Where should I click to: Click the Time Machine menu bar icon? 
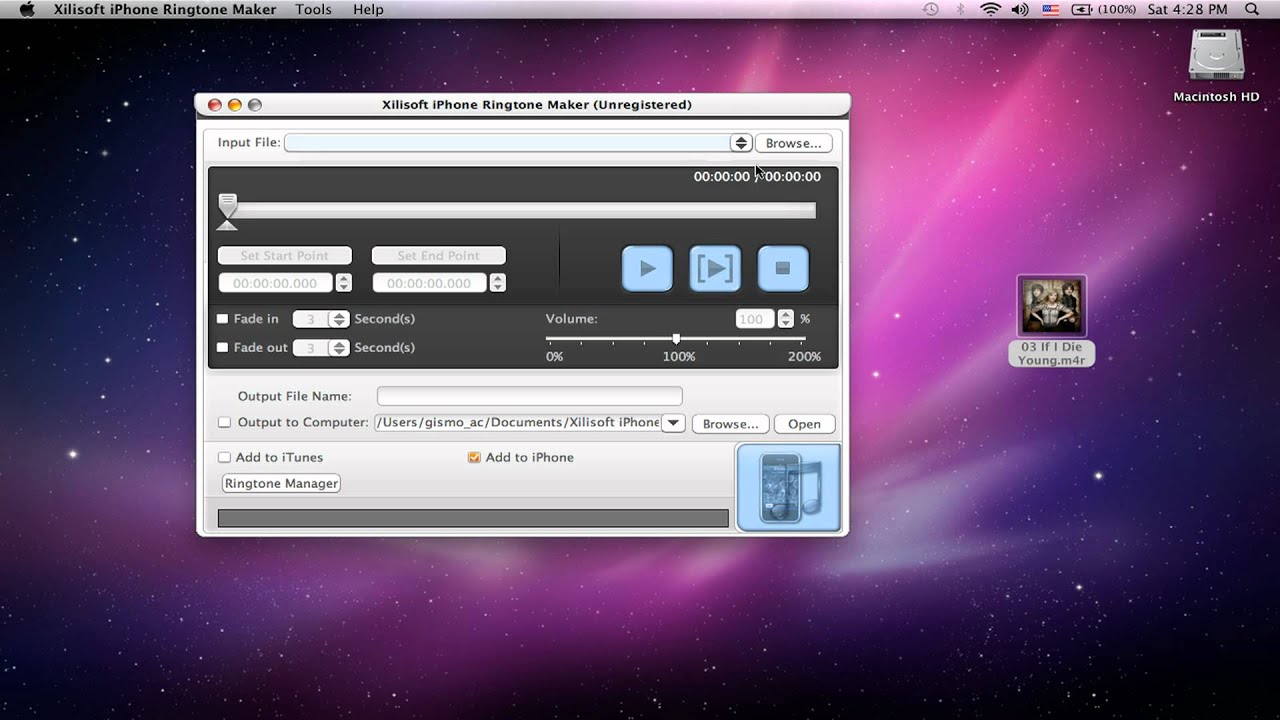pos(931,9)
